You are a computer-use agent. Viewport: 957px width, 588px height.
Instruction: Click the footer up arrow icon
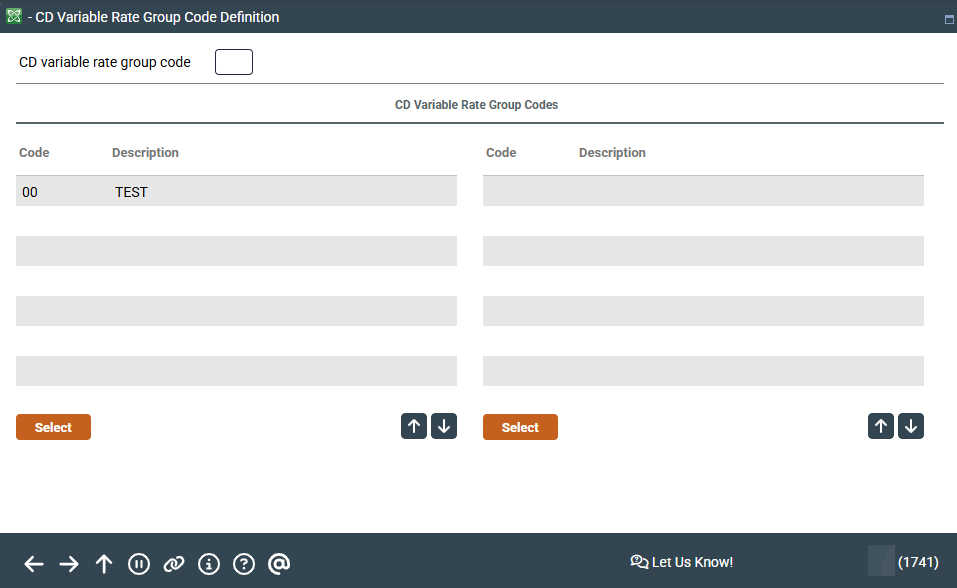tap(104, 564)
